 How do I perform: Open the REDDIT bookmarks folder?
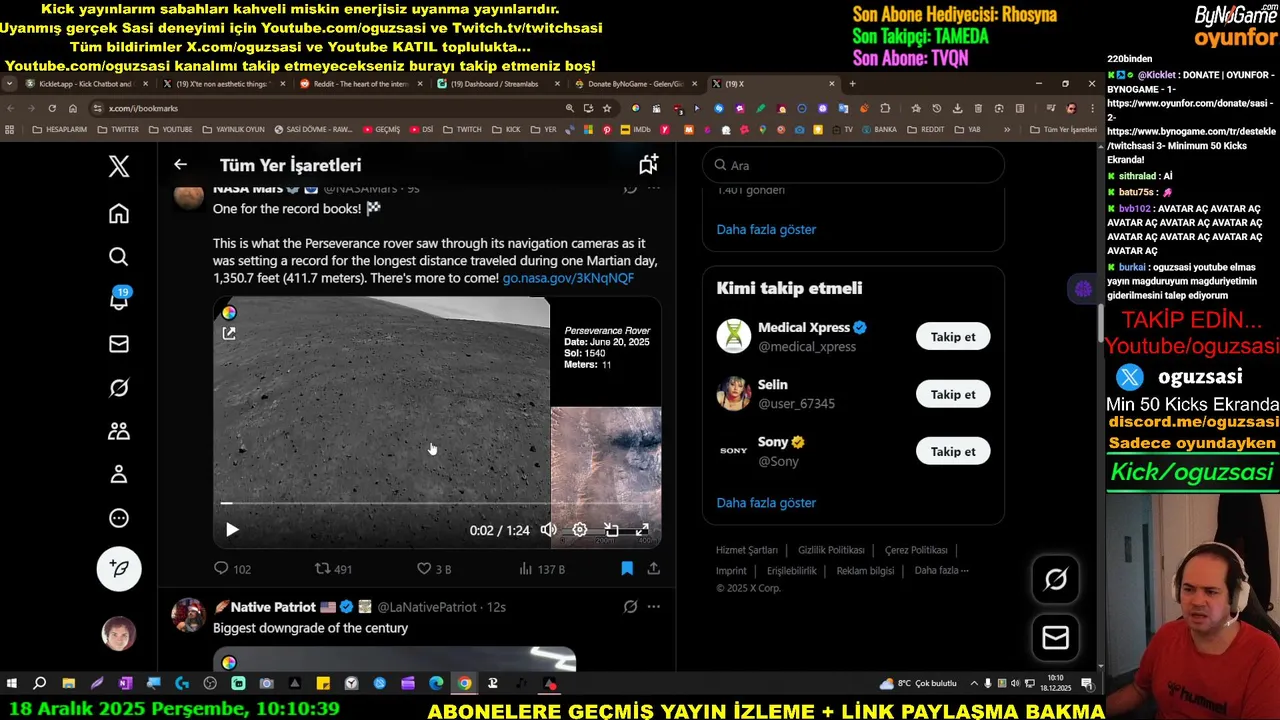pyautogui.click(x=925, y=129)
